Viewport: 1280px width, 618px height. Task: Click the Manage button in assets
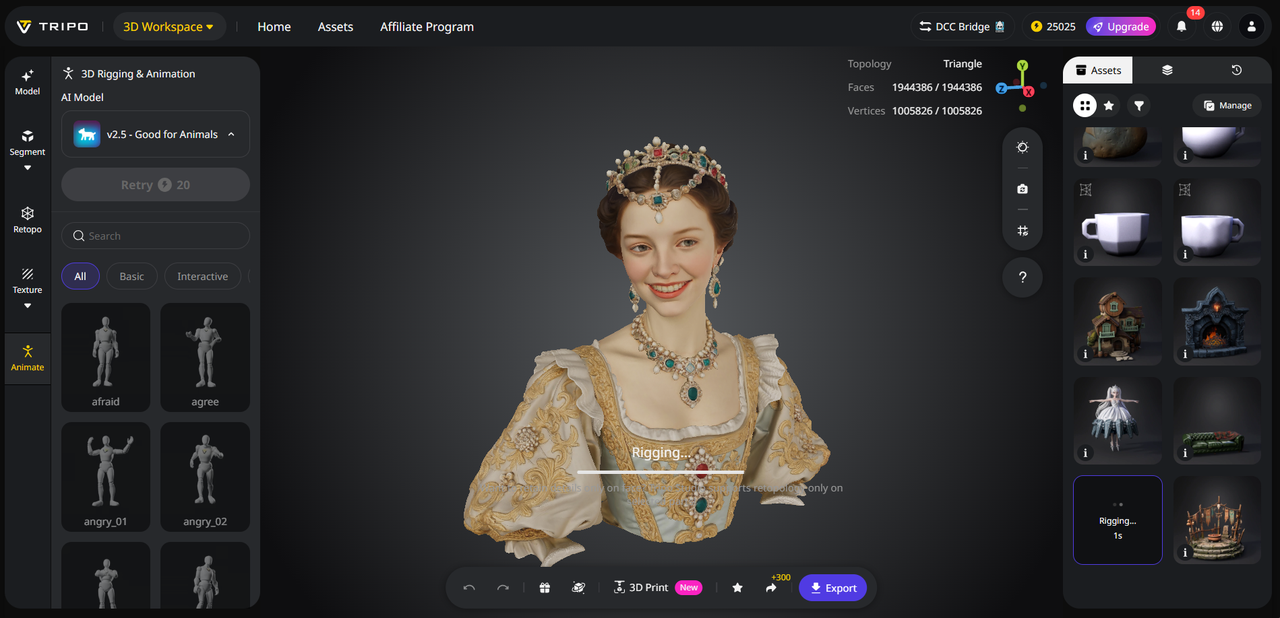(x=1227, y=105)
